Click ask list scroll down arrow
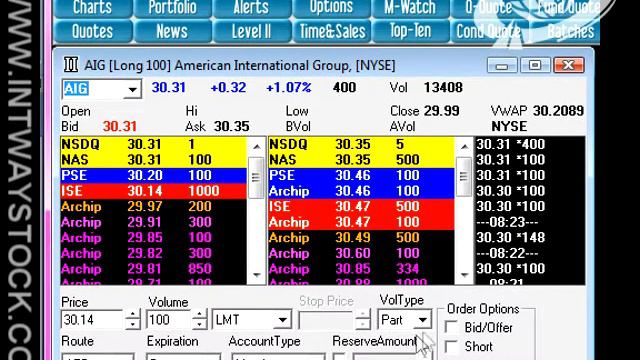This screenshot has height=360, width=640. point(464,275)
